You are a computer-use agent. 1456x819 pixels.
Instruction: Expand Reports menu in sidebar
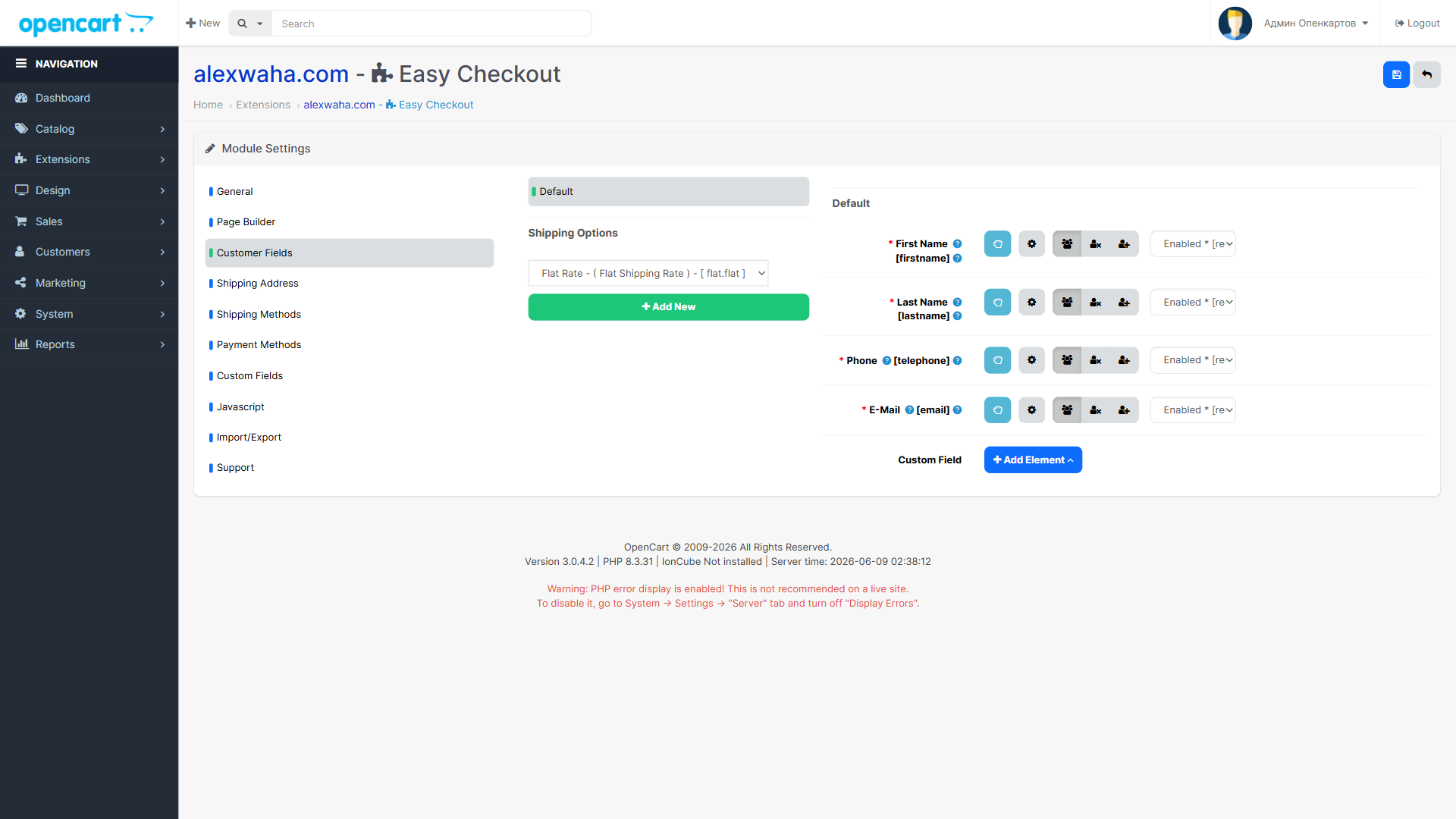tap(89, 344)
